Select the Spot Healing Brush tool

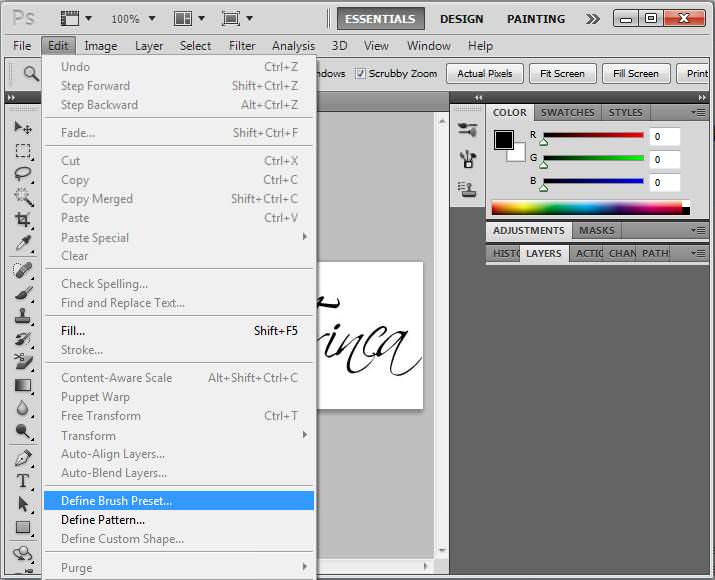pos(23,270)
